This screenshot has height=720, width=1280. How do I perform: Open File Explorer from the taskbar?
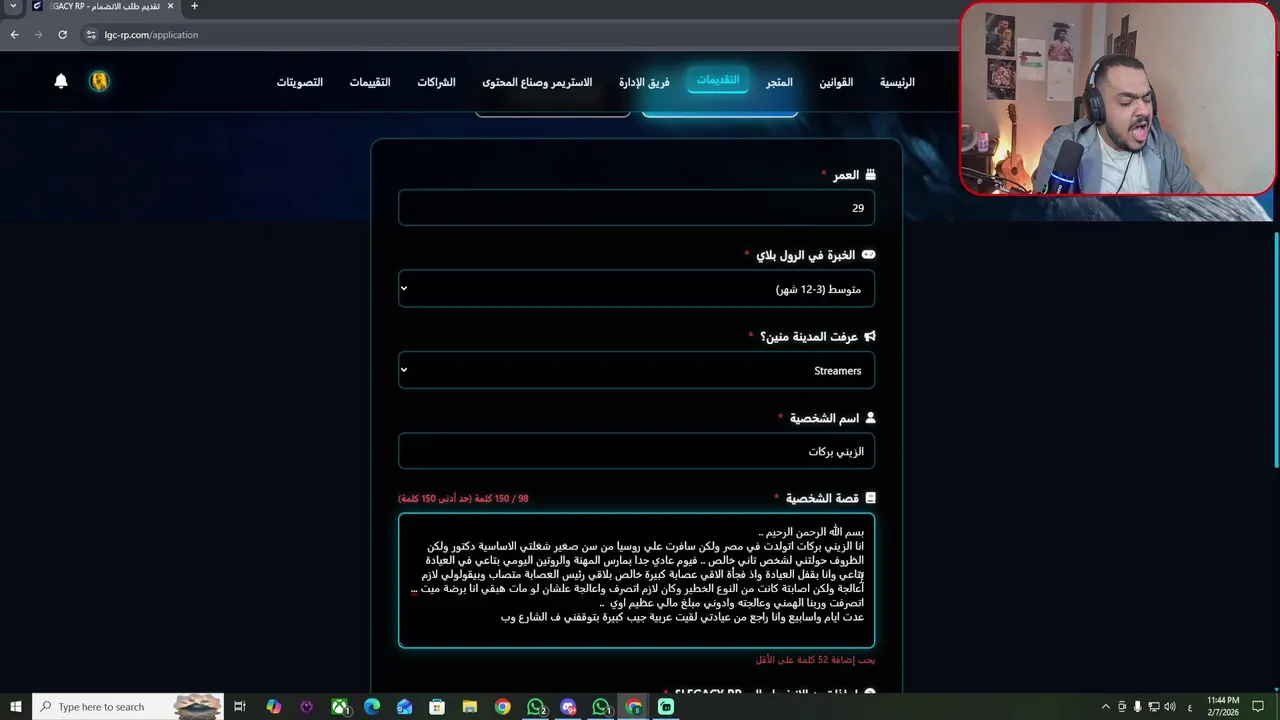[x=470, y=707]
